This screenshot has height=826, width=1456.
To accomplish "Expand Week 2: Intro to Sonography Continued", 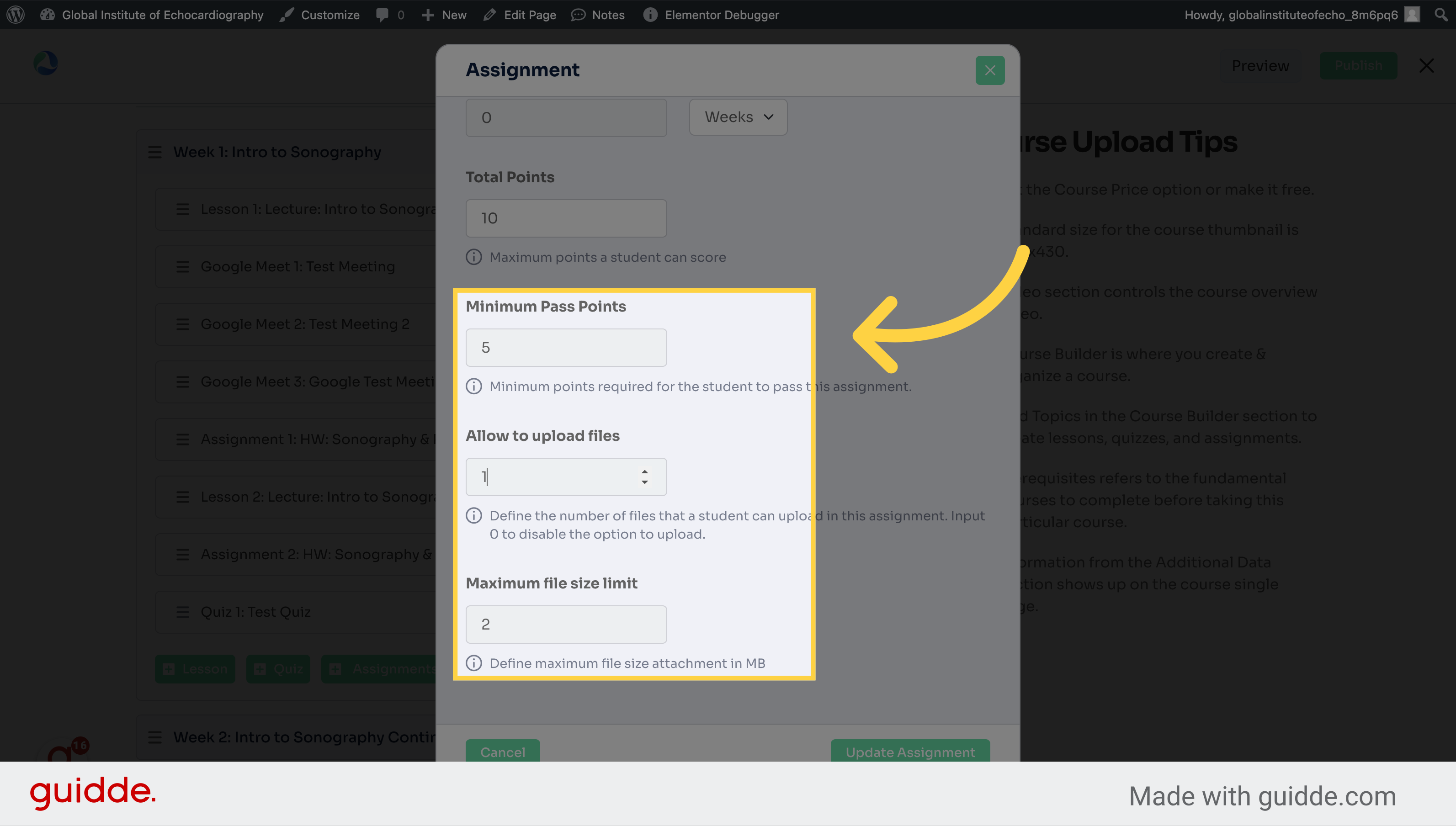I will [x=305, y=737].
